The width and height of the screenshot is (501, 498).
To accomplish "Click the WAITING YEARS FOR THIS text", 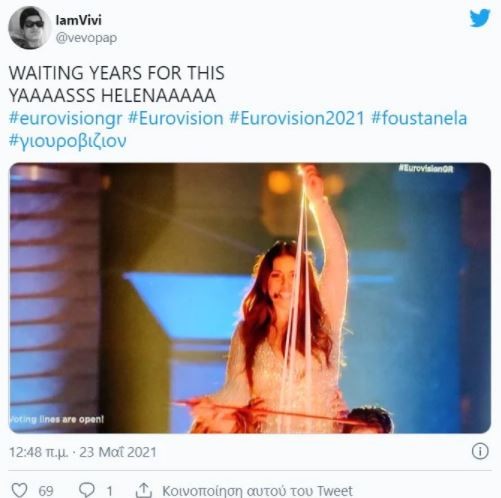I will coord(117,73).
